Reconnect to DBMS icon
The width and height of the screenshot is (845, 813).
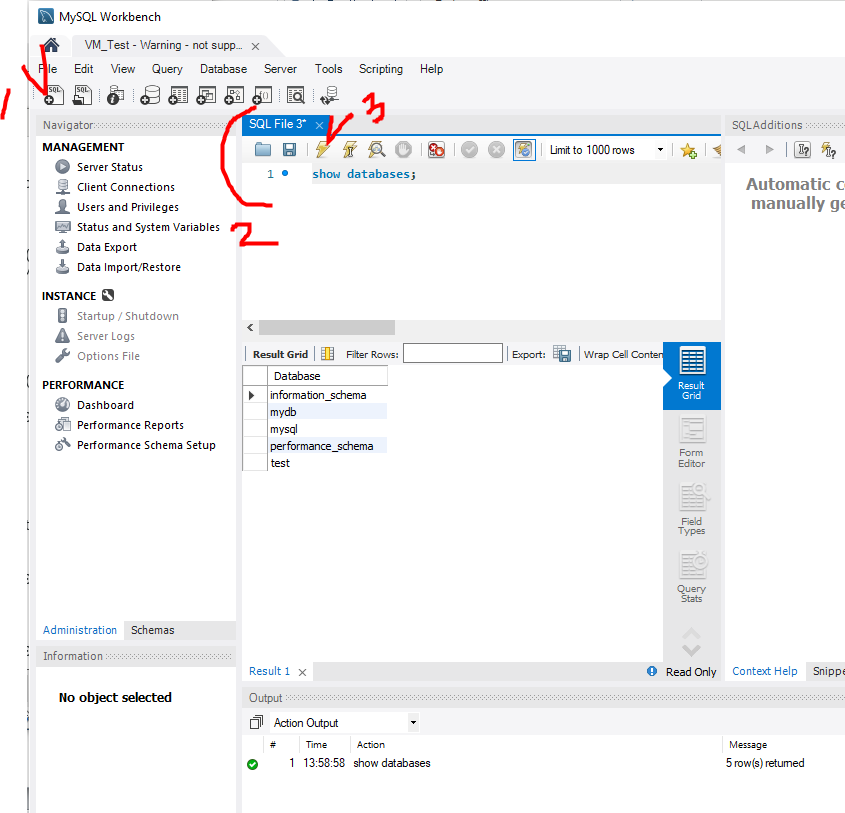coord(329,95)
